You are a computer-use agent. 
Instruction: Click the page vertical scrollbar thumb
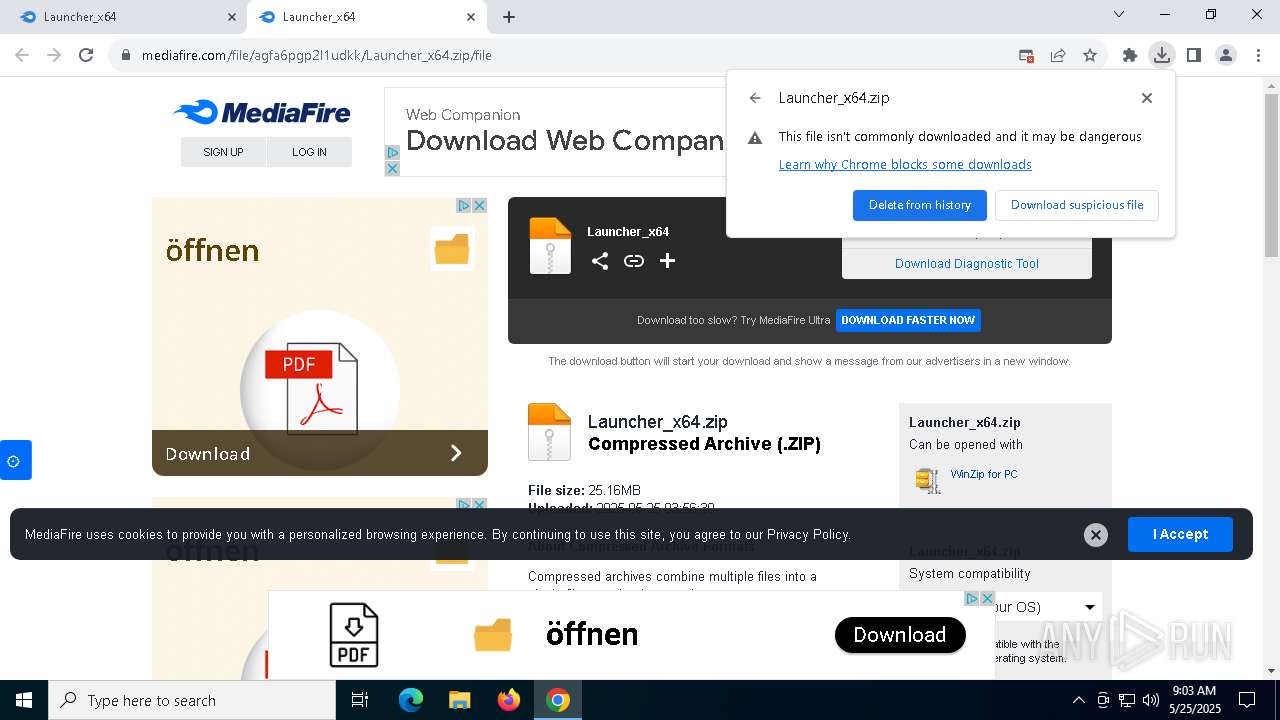click(1271, 175)
